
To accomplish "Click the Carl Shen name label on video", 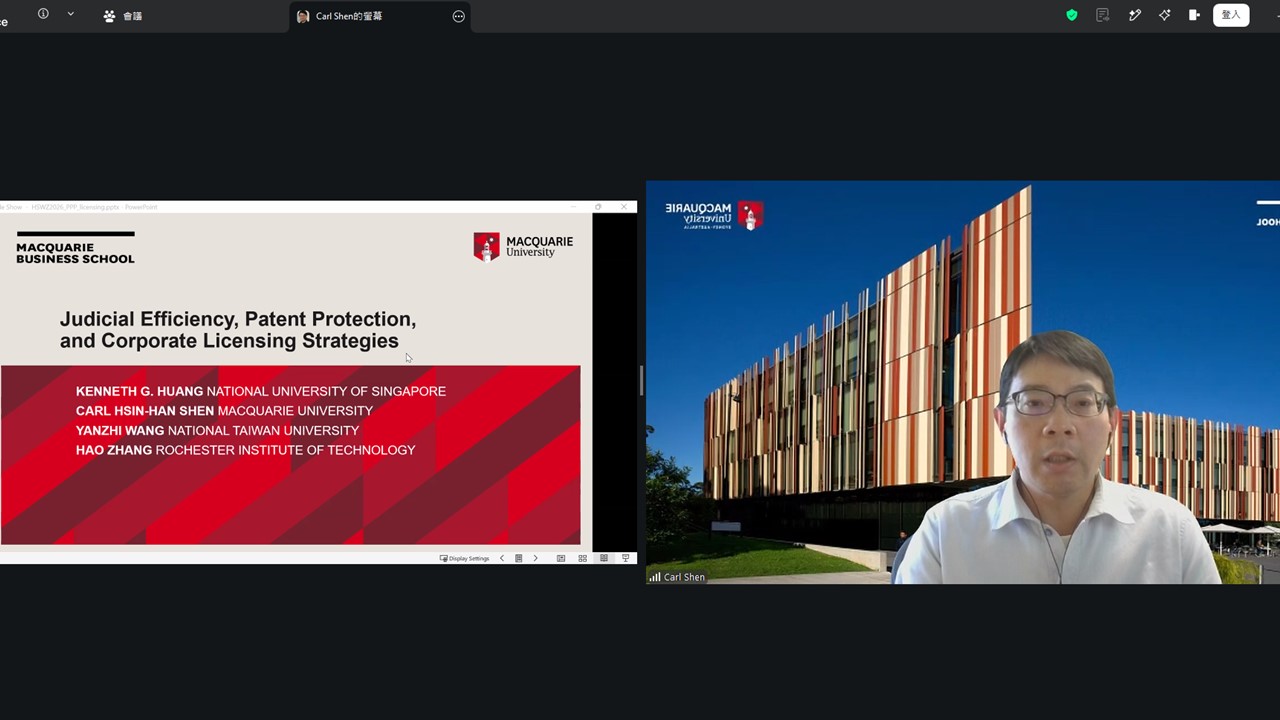I will coord(677,577).
